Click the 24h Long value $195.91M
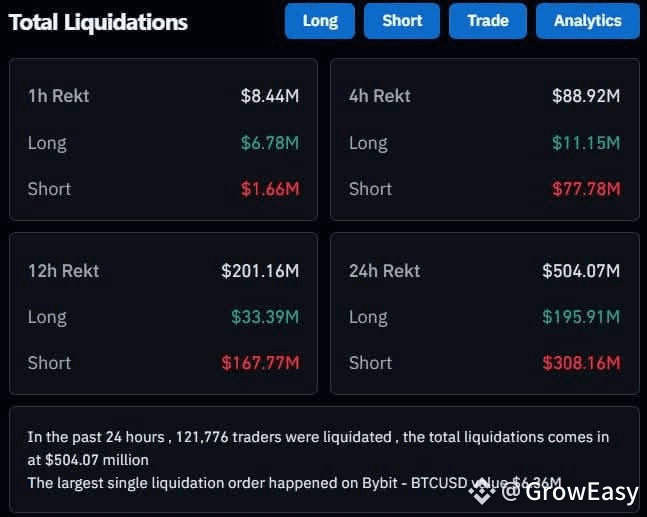The image size is (647, 517). click(581, 317)
